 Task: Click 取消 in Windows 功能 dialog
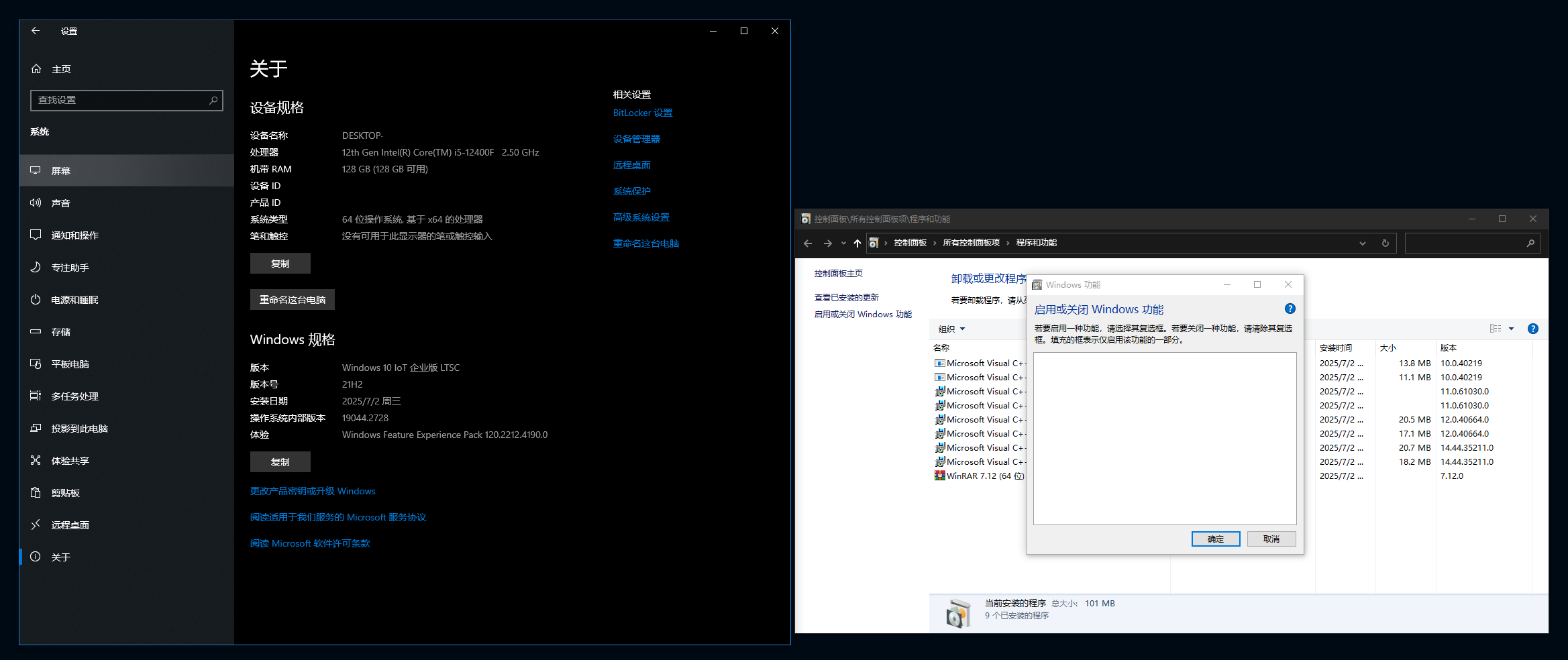coord(1271,539)
